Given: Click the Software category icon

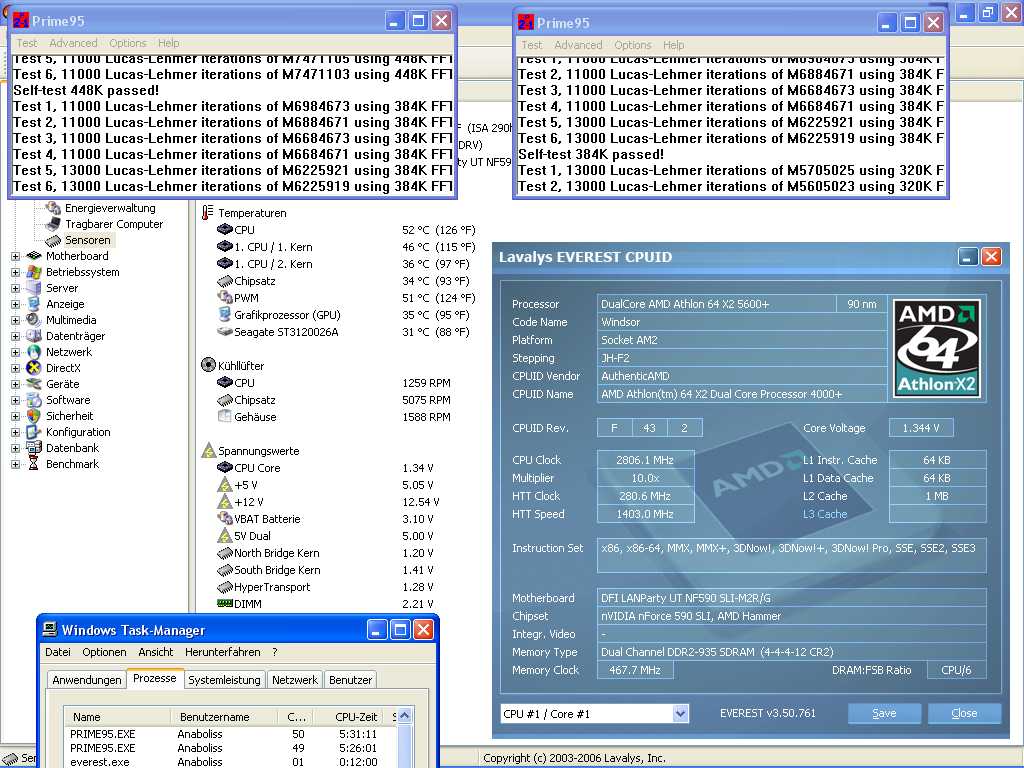Looking at the screenshot, I should tap(34, 400).
